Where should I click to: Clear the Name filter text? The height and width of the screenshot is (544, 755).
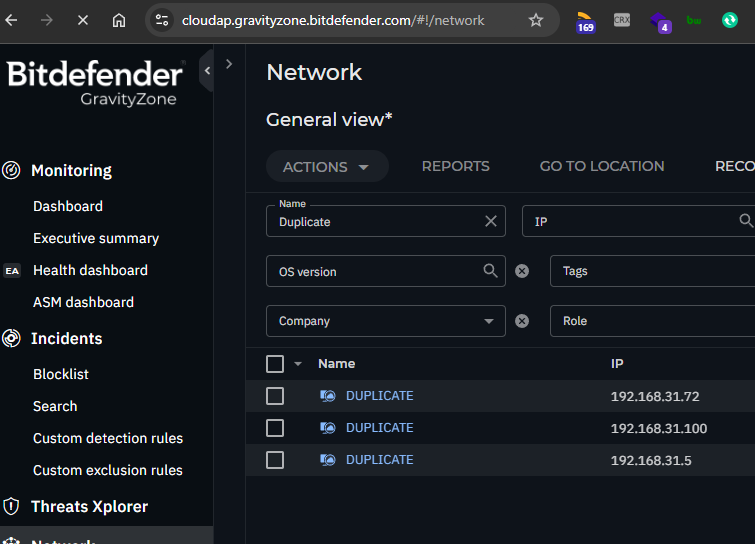[x=491, y=221]
